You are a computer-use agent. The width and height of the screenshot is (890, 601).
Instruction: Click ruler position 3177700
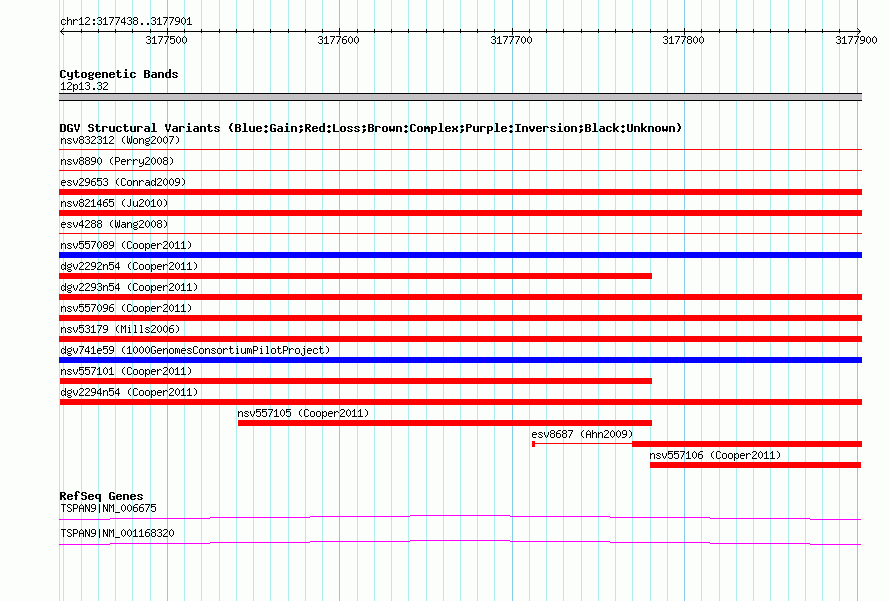pos(511,40)
